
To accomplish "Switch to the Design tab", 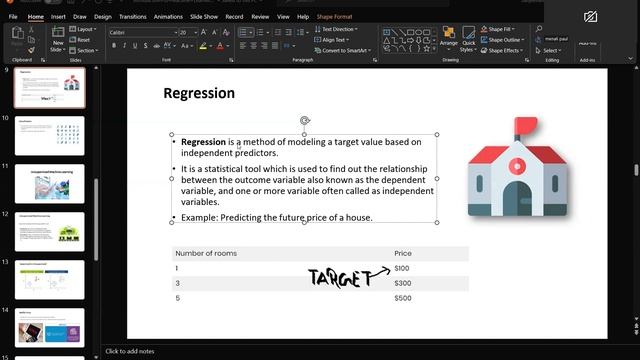I will coord(102,17).
